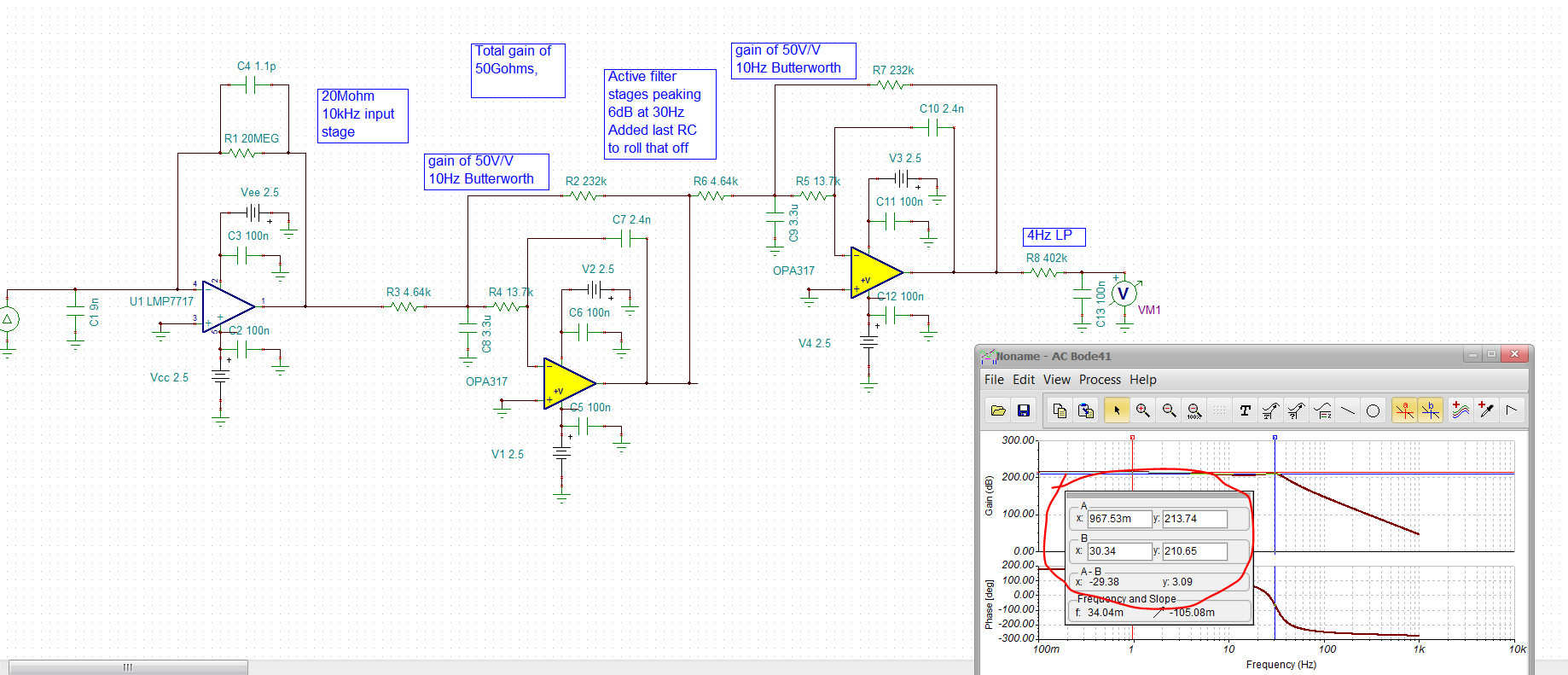Screen dimensions: 1568x675
Task: Click the 'R8 402k' resistor label
Action: point(1047,258)
